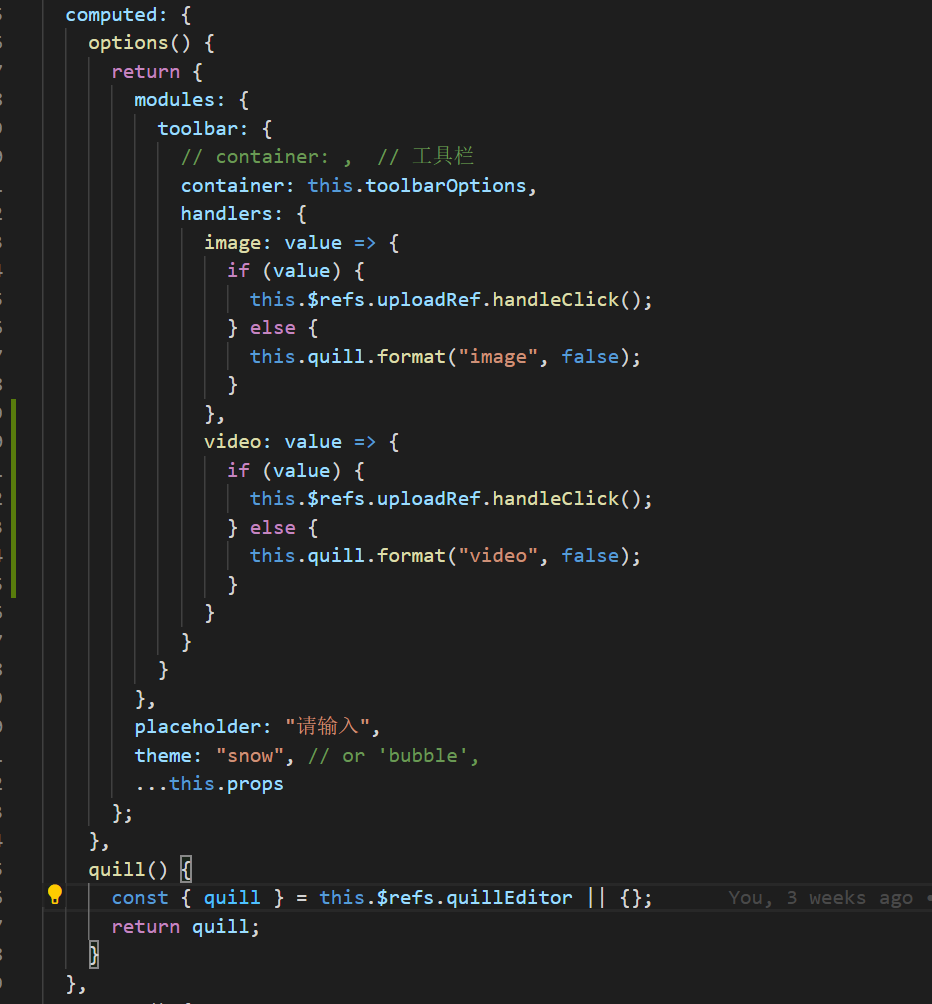The width and height of the screenshot is (932, 1004).
Task: Click 'quillEditor' in the const line
Action: 509,898
